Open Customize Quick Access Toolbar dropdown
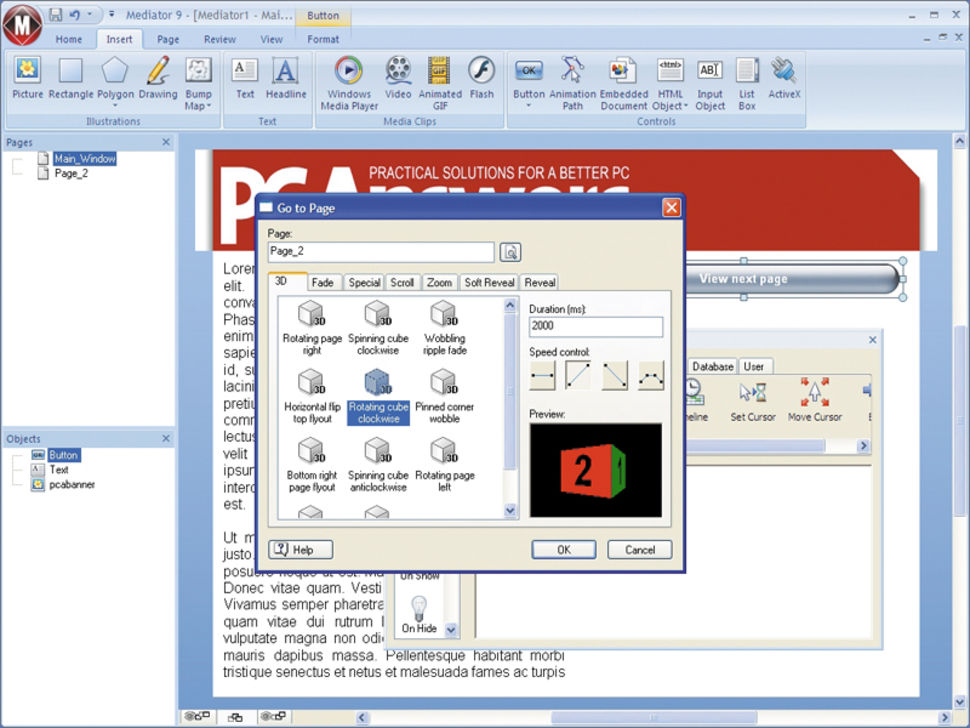The height and width of the screenshot is (728, 970). click(112, 14)
